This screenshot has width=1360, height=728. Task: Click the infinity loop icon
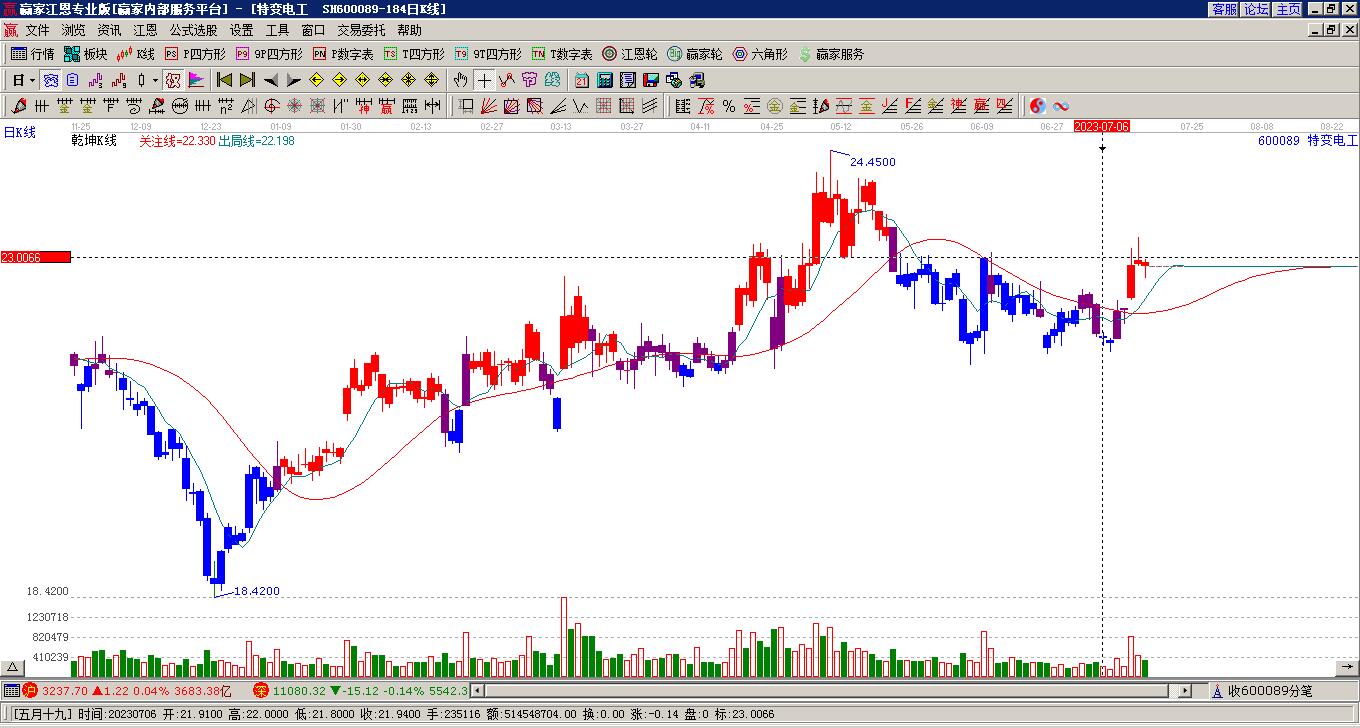coord(1060,106)
